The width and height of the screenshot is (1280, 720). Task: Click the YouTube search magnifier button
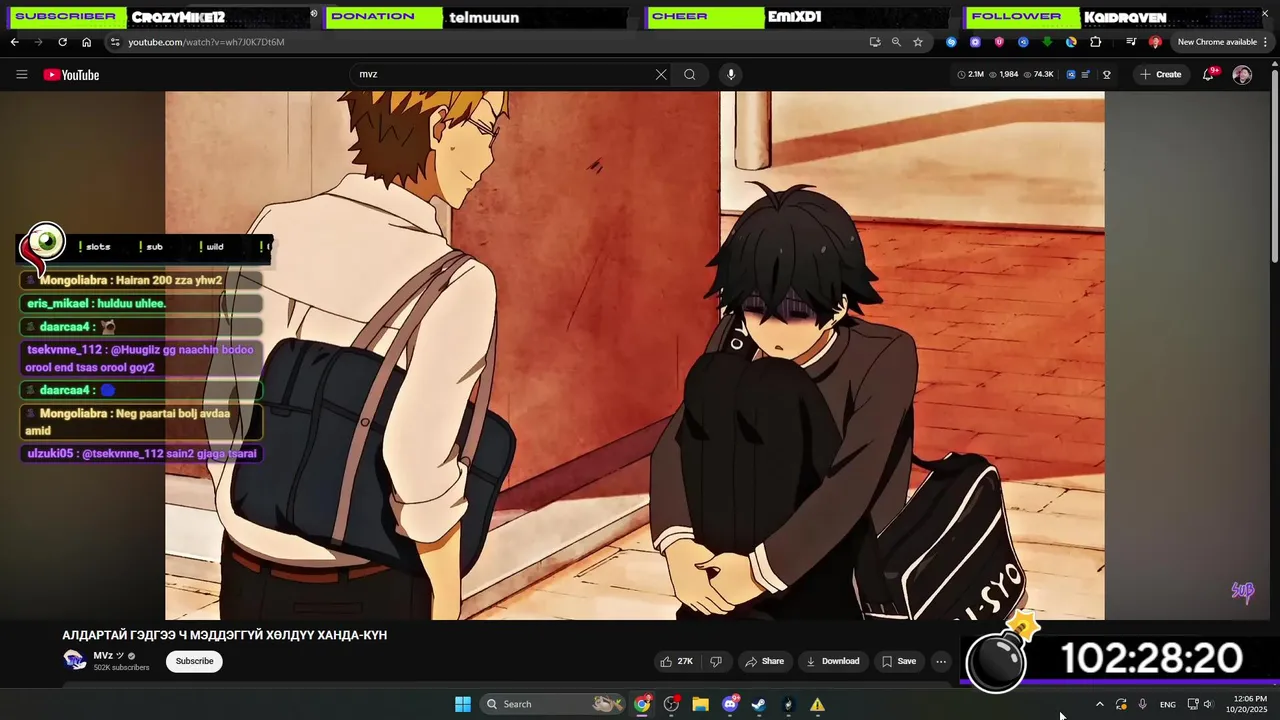click(690, 74)
